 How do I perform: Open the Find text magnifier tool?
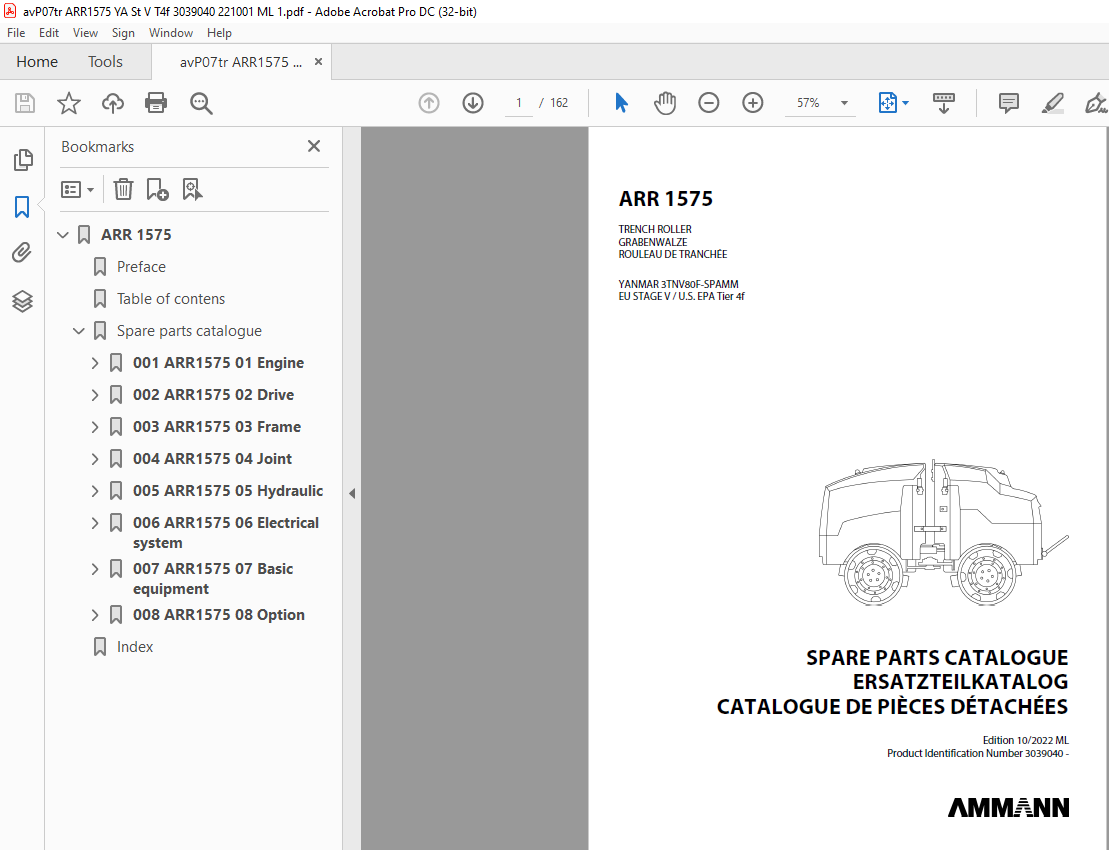coord(201,103)
